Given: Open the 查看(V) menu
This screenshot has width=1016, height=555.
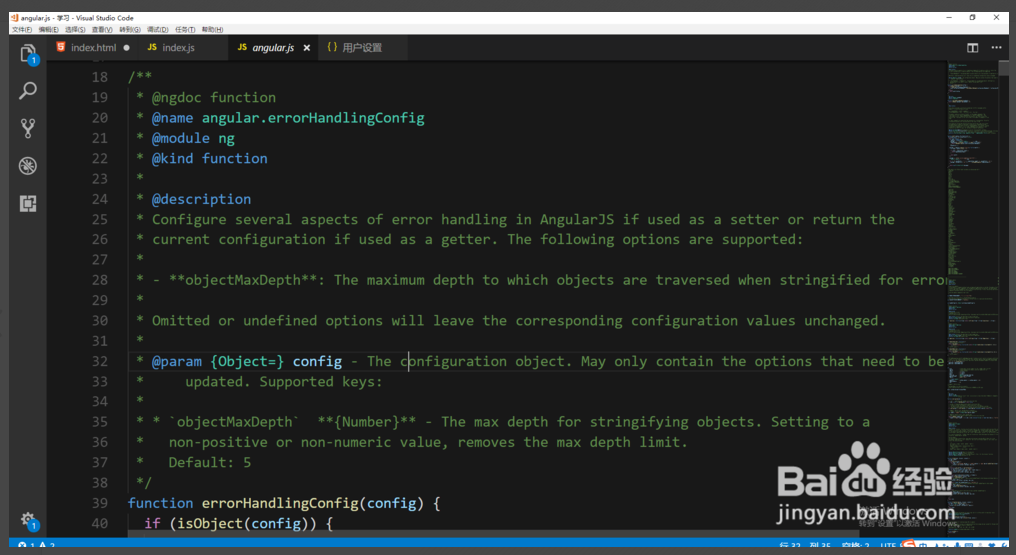Looking at the screenshot, I should (102, 30).
